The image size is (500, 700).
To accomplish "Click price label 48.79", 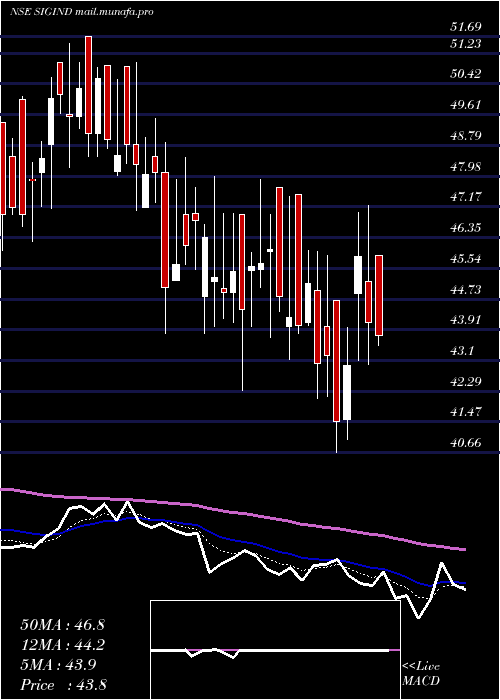I will (466, 136).
